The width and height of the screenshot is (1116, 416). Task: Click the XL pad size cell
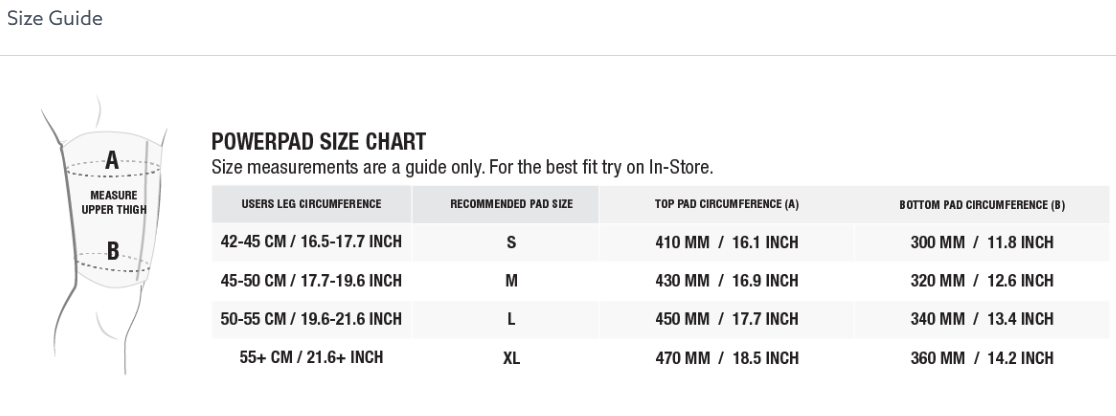(x=511, y=358)
